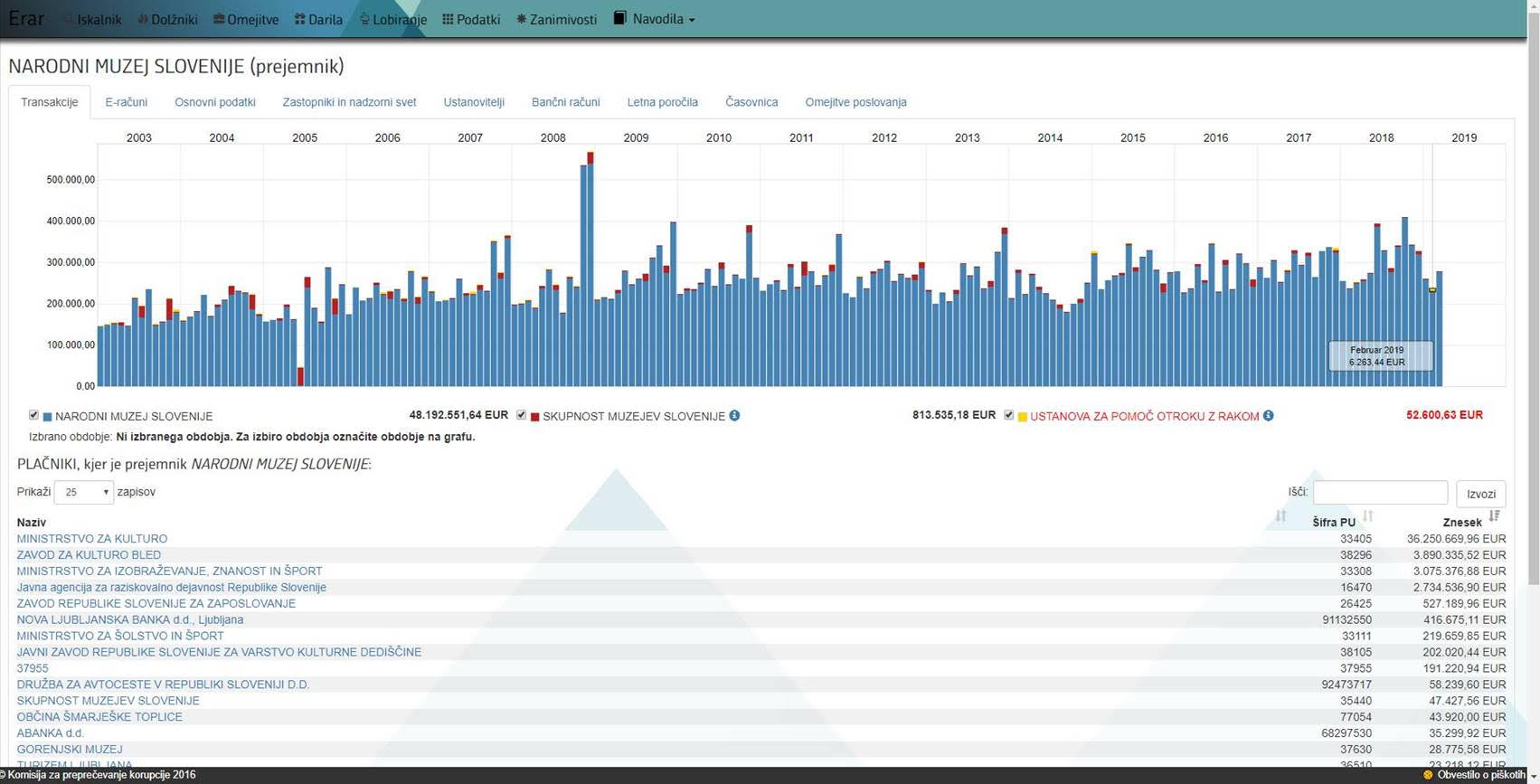
Task: Open MINISTRSTVO ZA KULTURO payer link
Action: coord(92,539)
